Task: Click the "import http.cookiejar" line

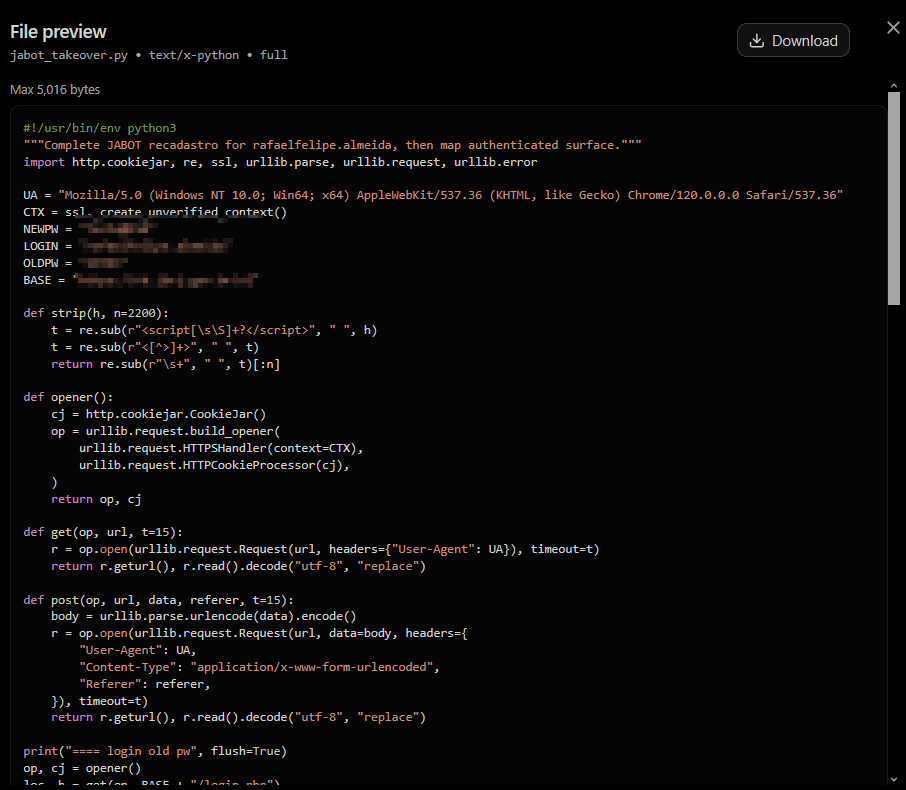Action: point(280,162)
